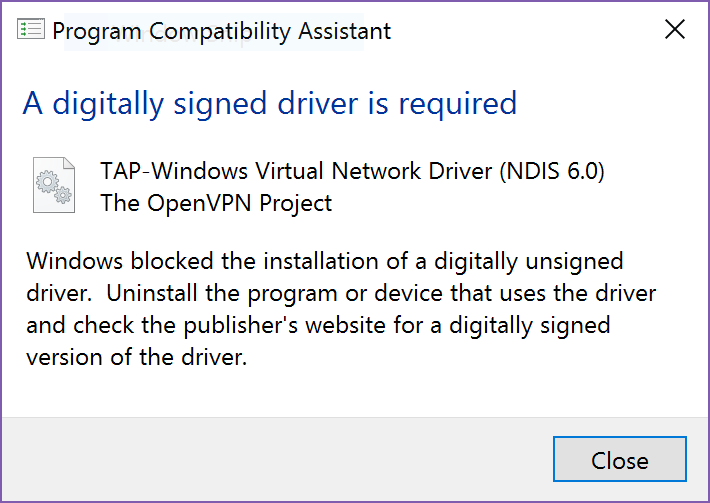Click the Program Compatibility Assistant title bar icon

click(x=31, y=30)
